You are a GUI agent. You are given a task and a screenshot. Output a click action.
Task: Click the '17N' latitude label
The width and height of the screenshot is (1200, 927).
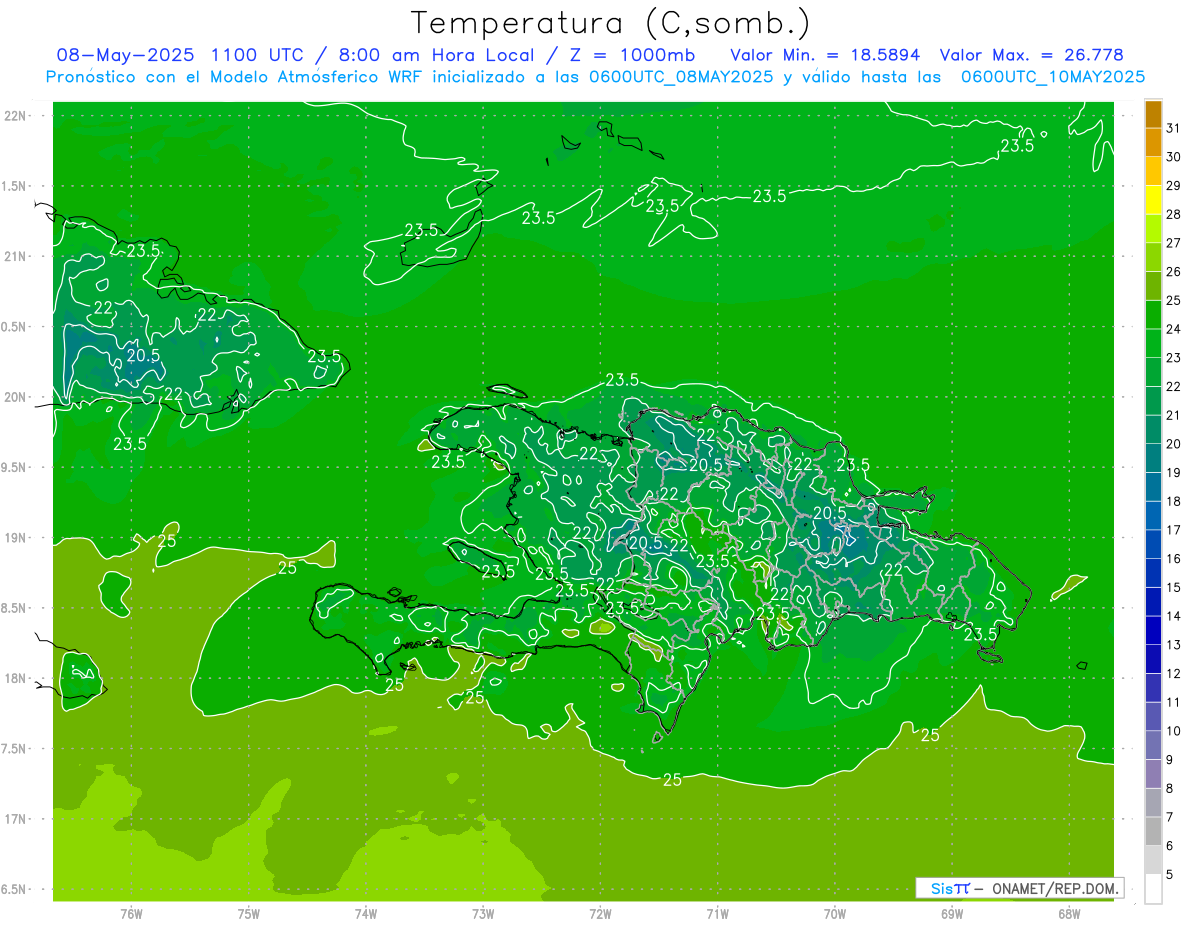(x=14, y=819)
